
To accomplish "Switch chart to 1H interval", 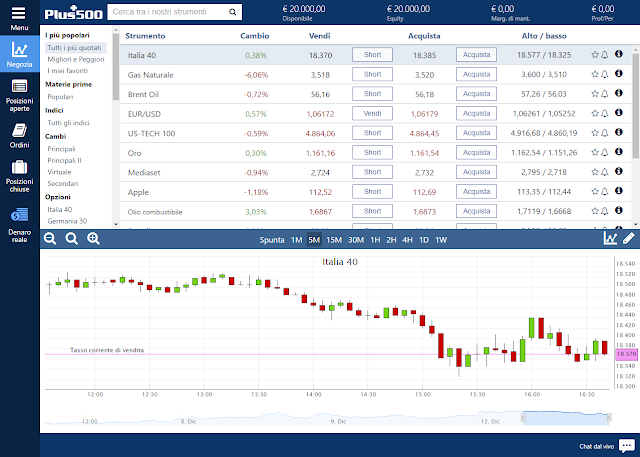I will [x=375, y=240].
